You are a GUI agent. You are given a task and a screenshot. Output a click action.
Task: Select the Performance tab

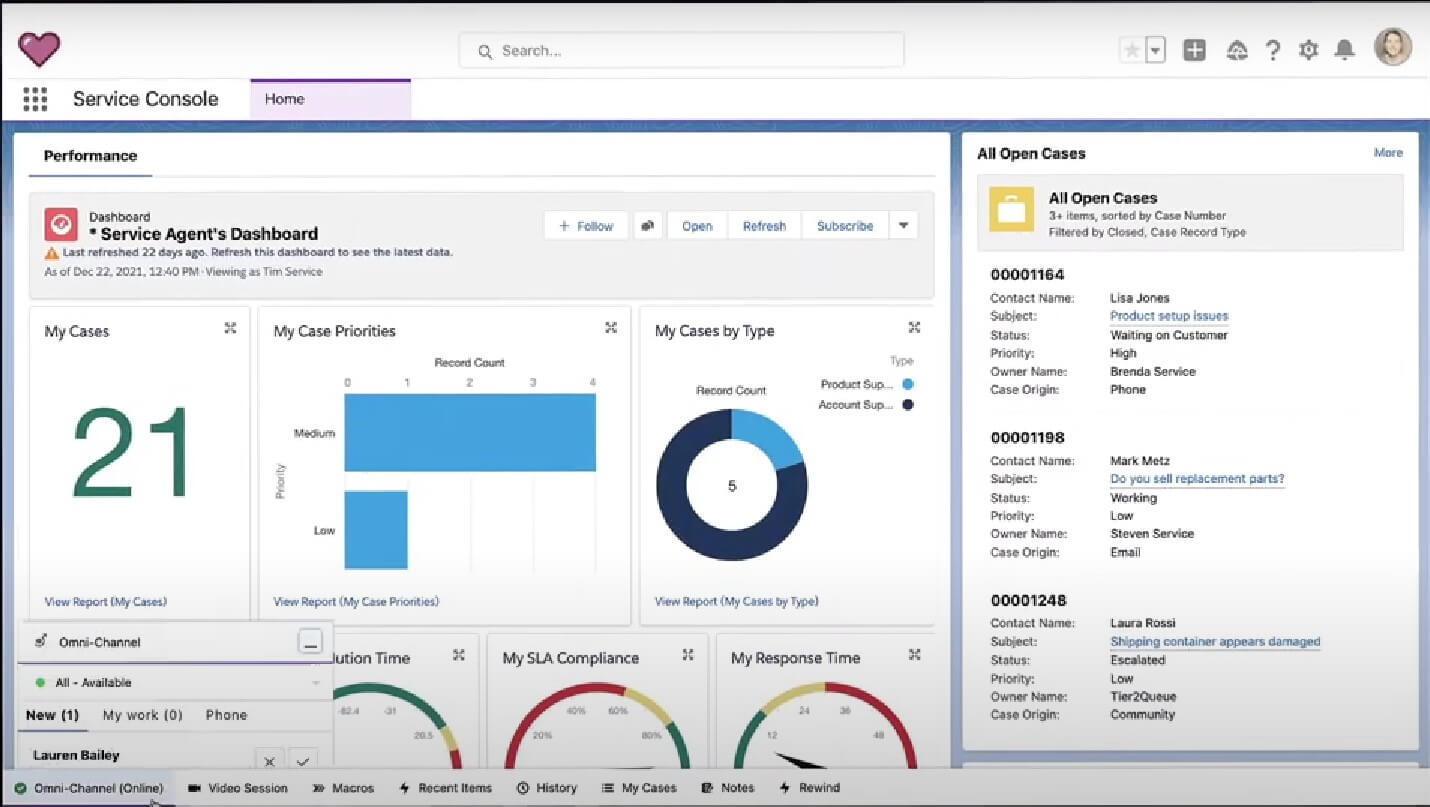click(90, 156)
